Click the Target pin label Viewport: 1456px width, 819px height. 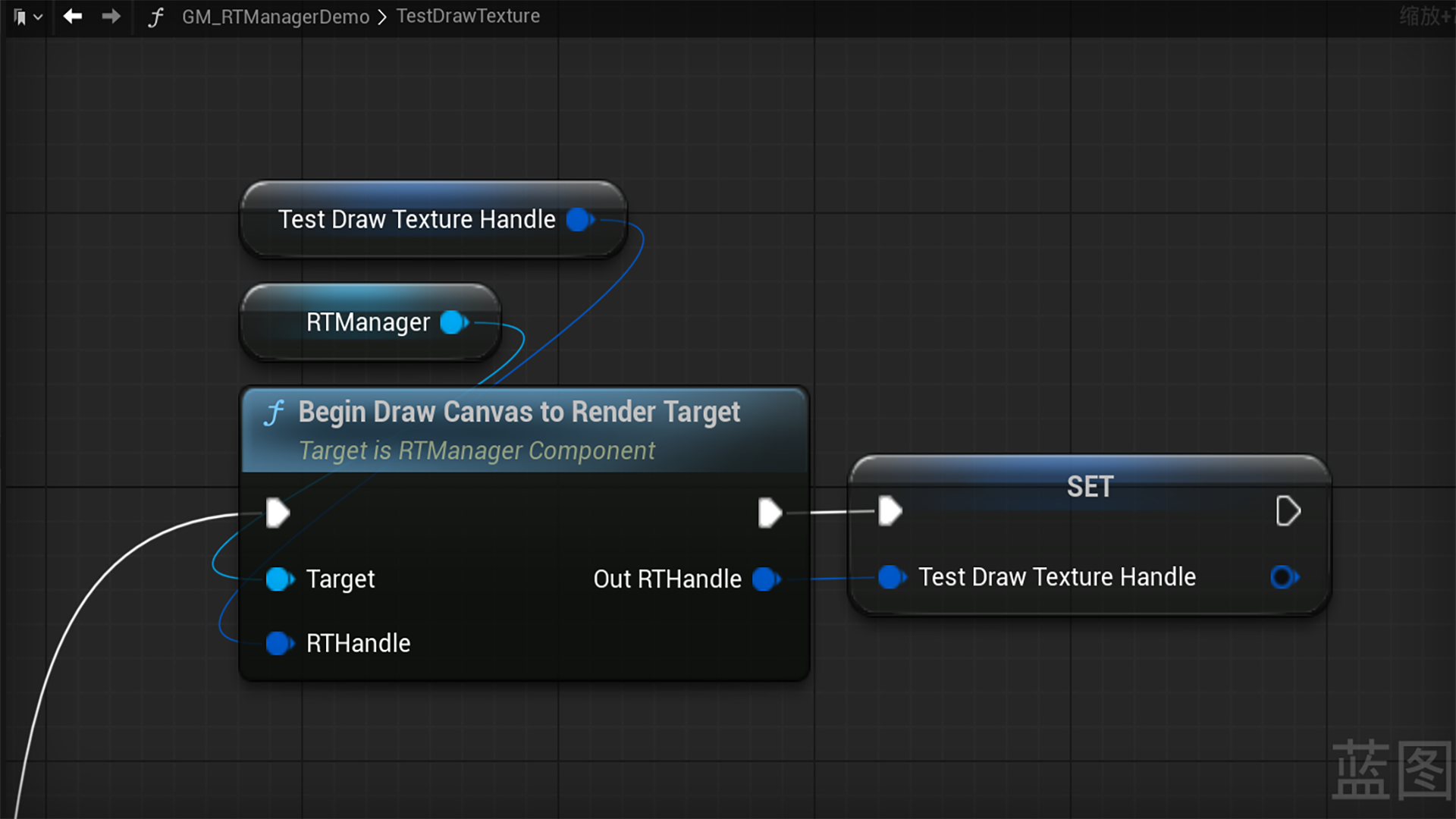click(340, 579)
